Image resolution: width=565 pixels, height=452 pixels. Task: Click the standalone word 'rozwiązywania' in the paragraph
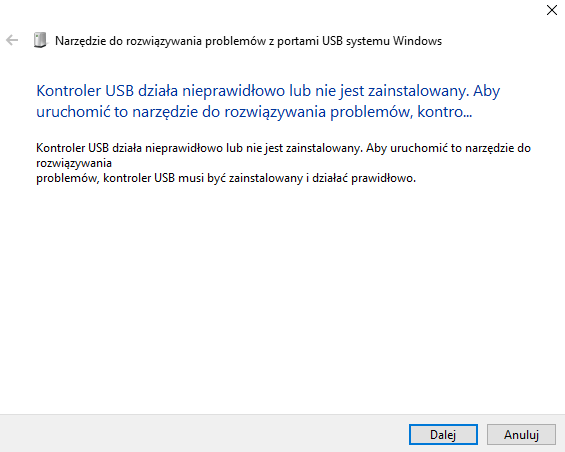(74, 163)
